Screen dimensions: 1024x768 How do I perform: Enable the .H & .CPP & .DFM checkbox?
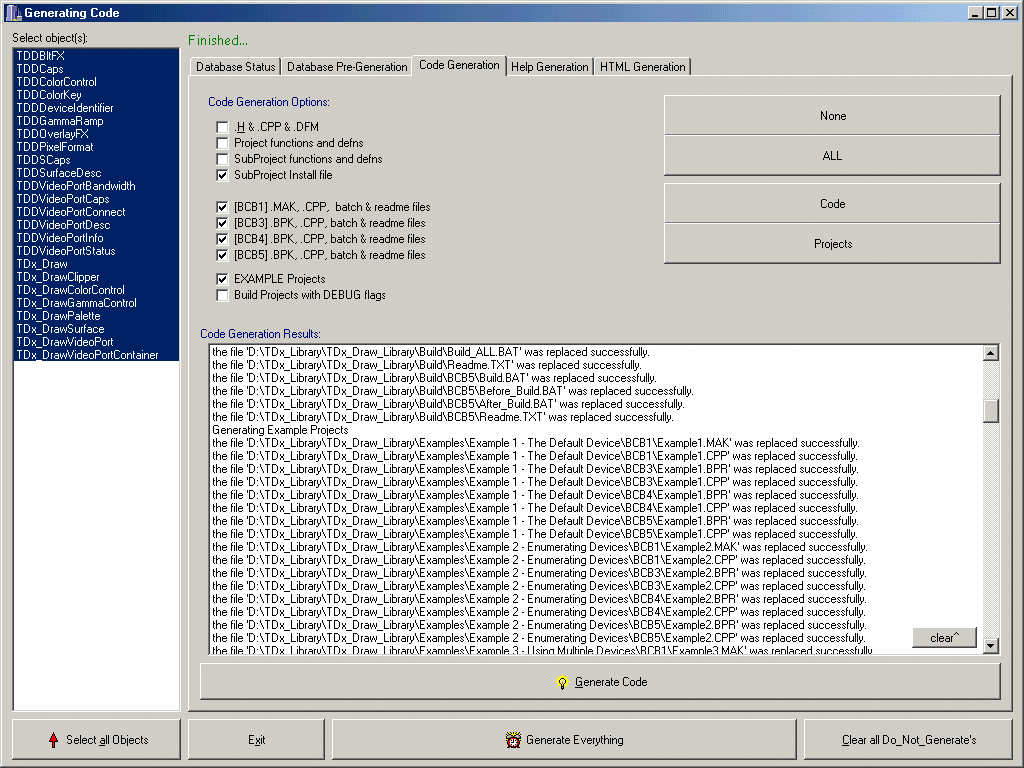[222, 127]
